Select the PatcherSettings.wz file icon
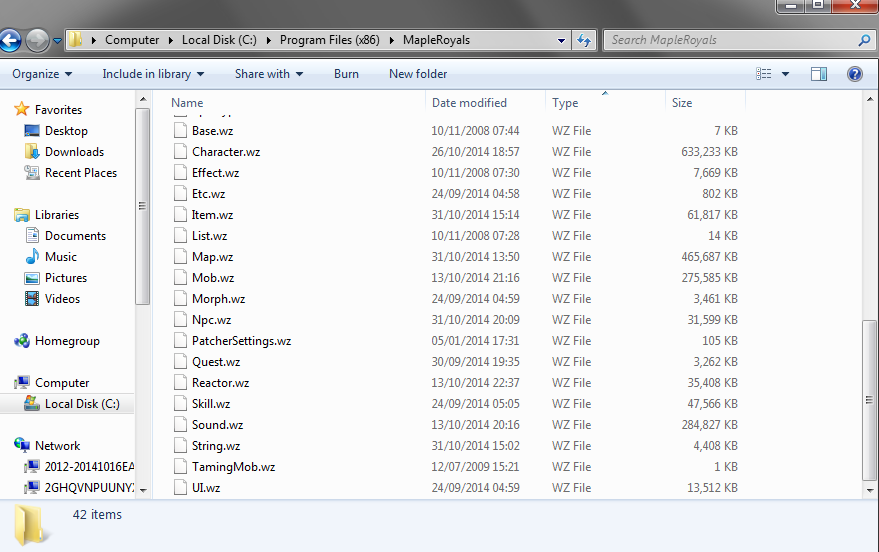This screenshot has width=879, height=552. pyautogui.click(x=180, y=341)
